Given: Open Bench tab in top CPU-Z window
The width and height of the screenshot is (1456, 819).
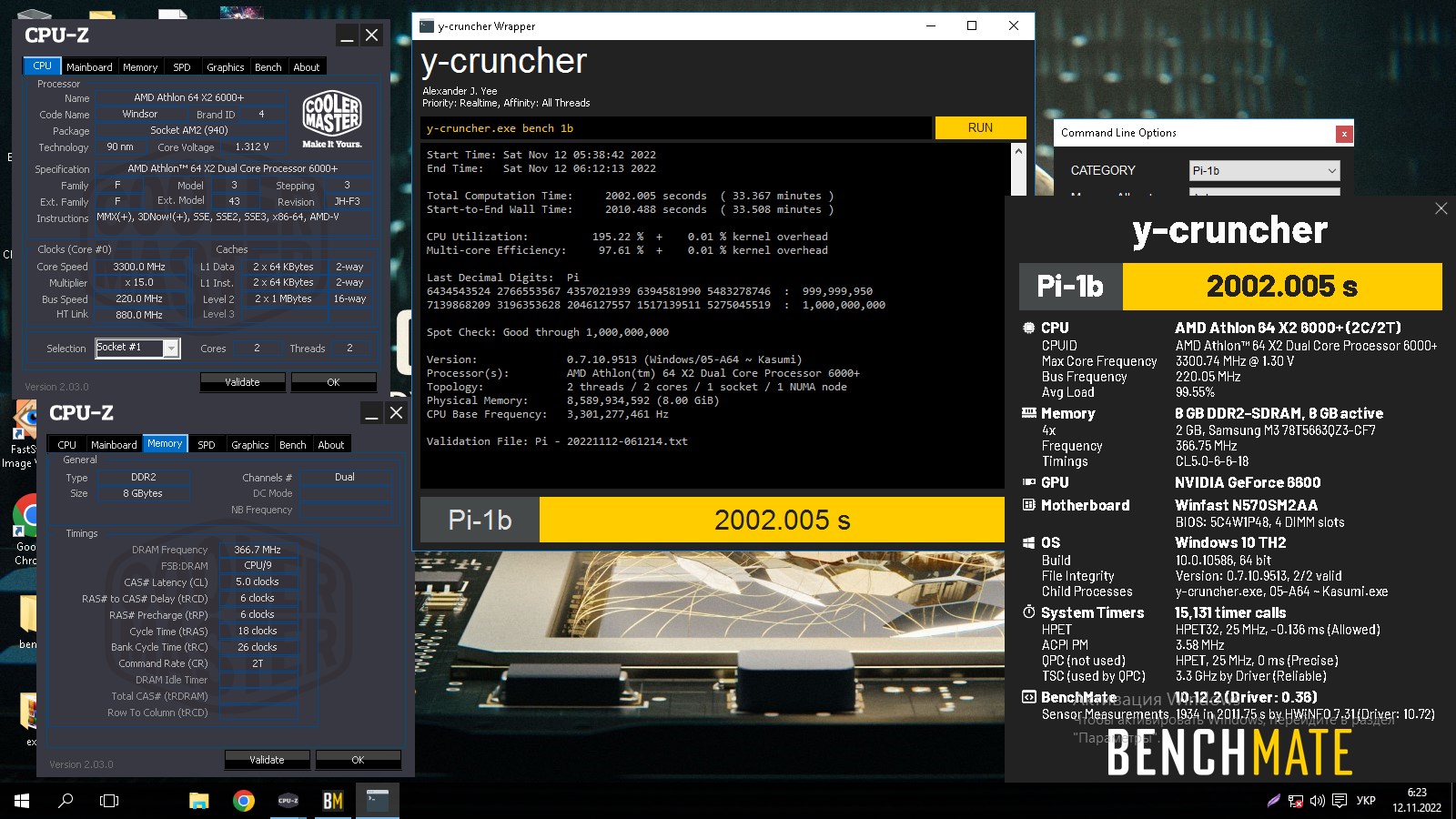Looking at the screenshot, I should point(268,67).
